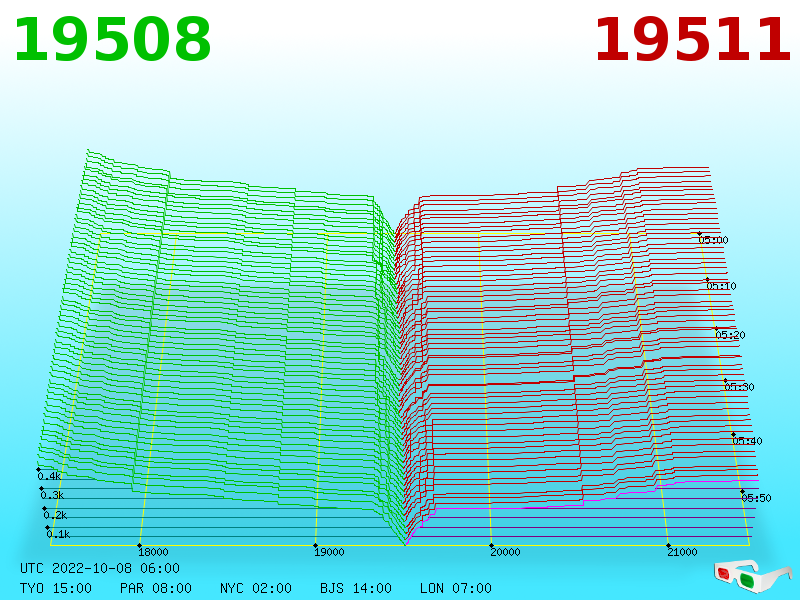
Task: Click the PAR 08:00 time
Action: tap(156, 588)
